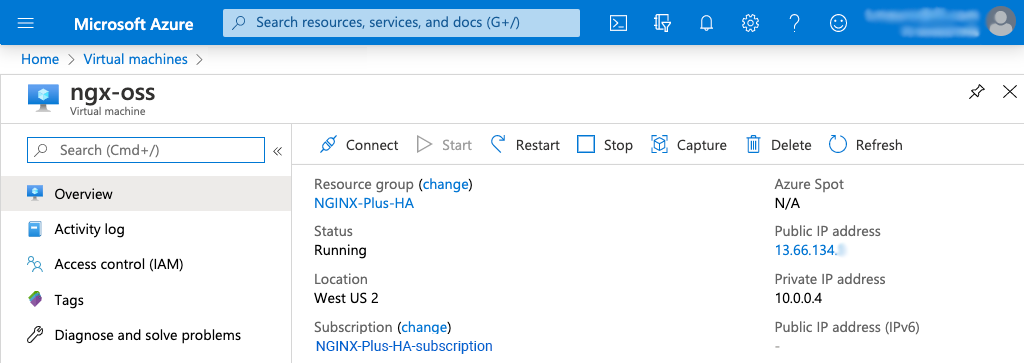Connect to the virtual machine
Viewport: 1024px width, 363px height.
pos(359,145)
